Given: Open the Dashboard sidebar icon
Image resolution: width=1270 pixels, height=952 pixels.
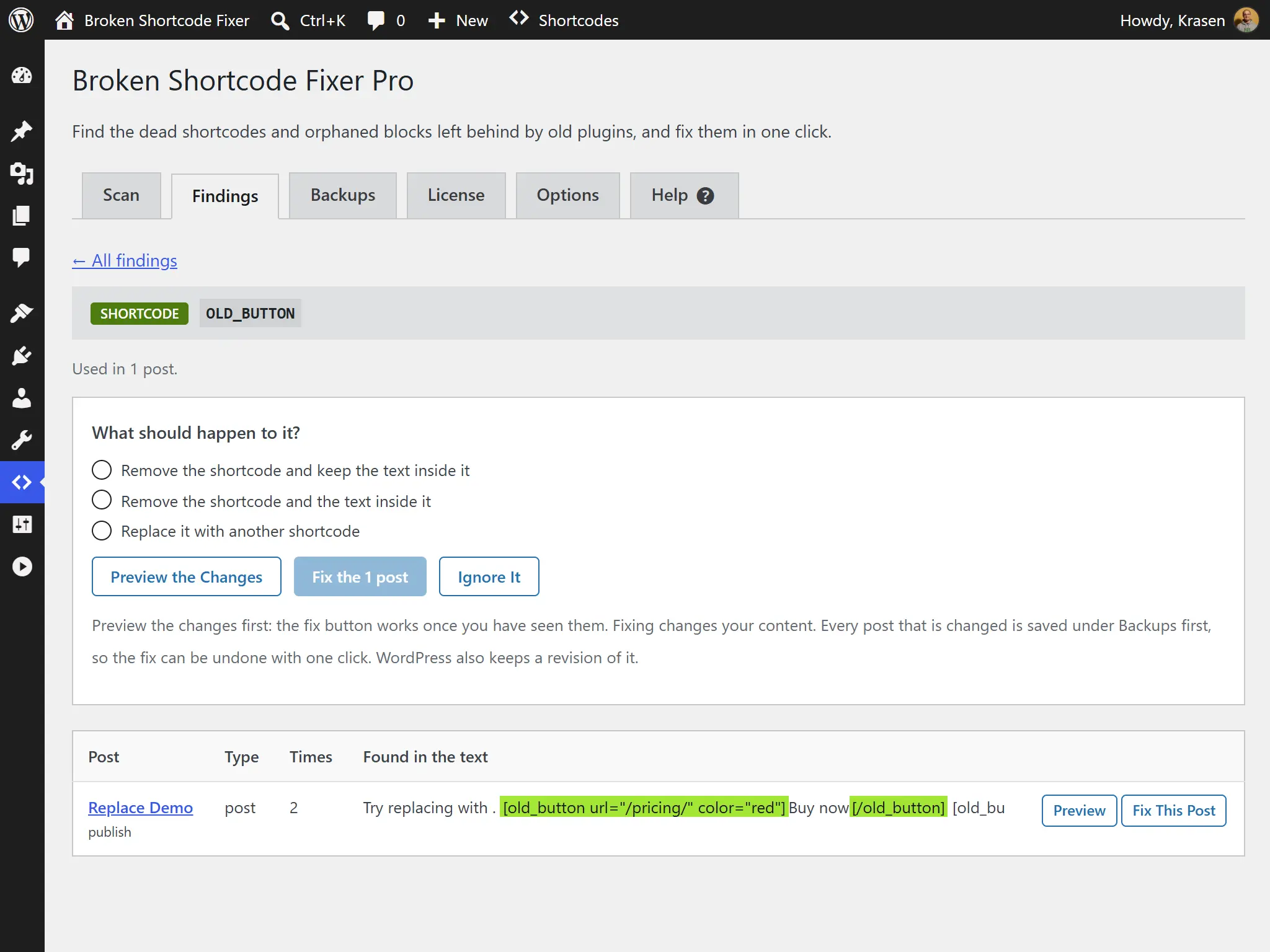Looking at the screenshot, I should click(x=22, y=76).
